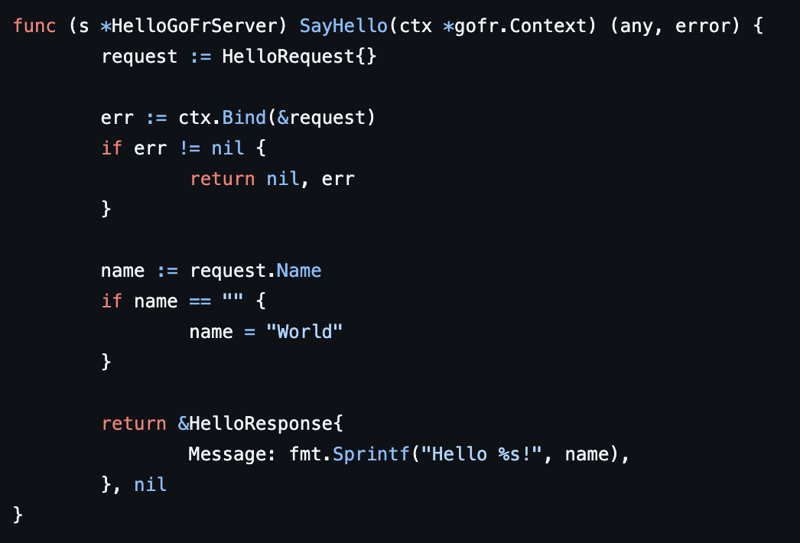
Task: Click the HelloRequest{} struct literal
Action: pos(299,57)
